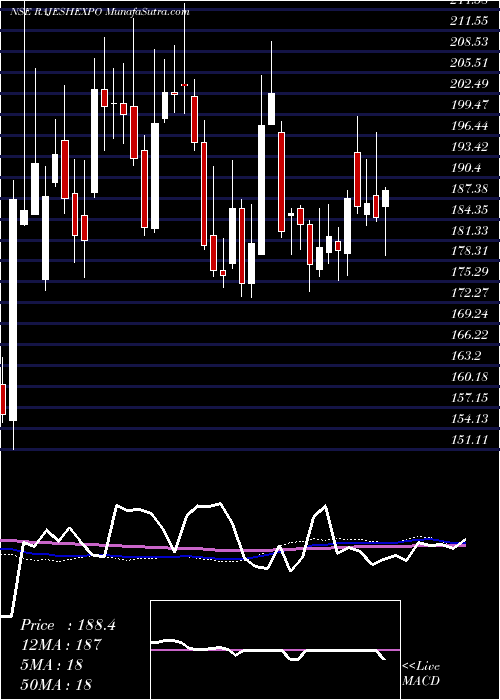Select the 166.22 price axis label
The height and width of the screenshot is (700, 500).
(x=468, y=335)
